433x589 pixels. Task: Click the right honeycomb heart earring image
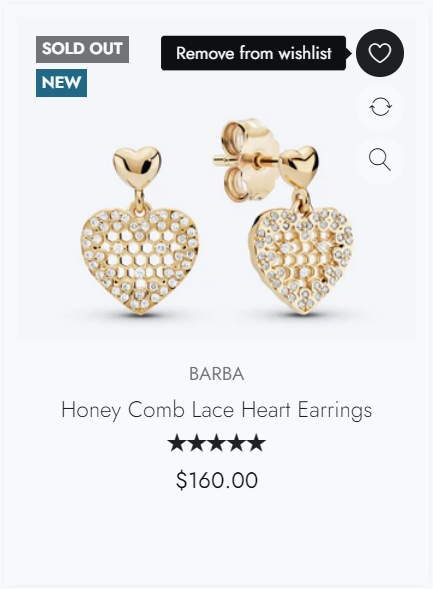pyautogui.click(x=303, y=260)
